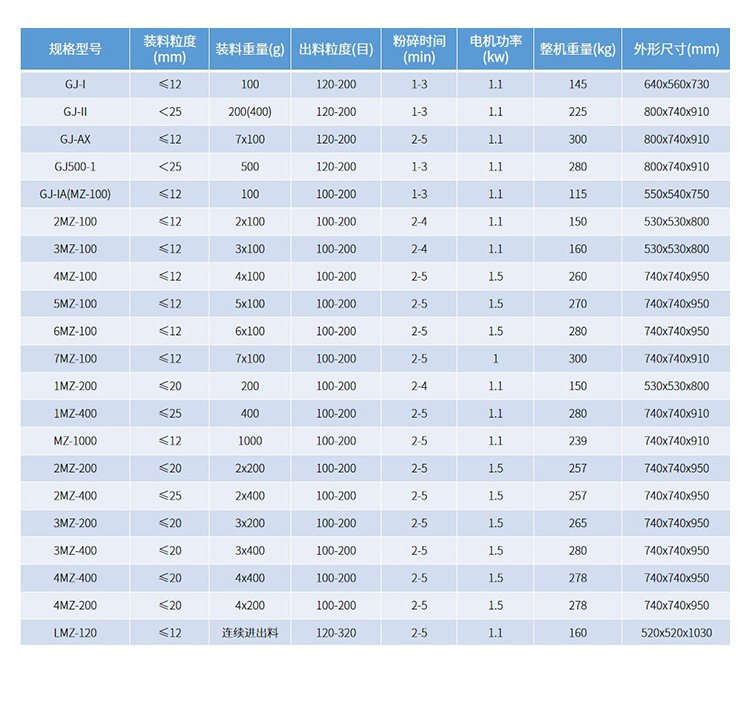Select the 电机功率(kw) column header

point(495,49)
